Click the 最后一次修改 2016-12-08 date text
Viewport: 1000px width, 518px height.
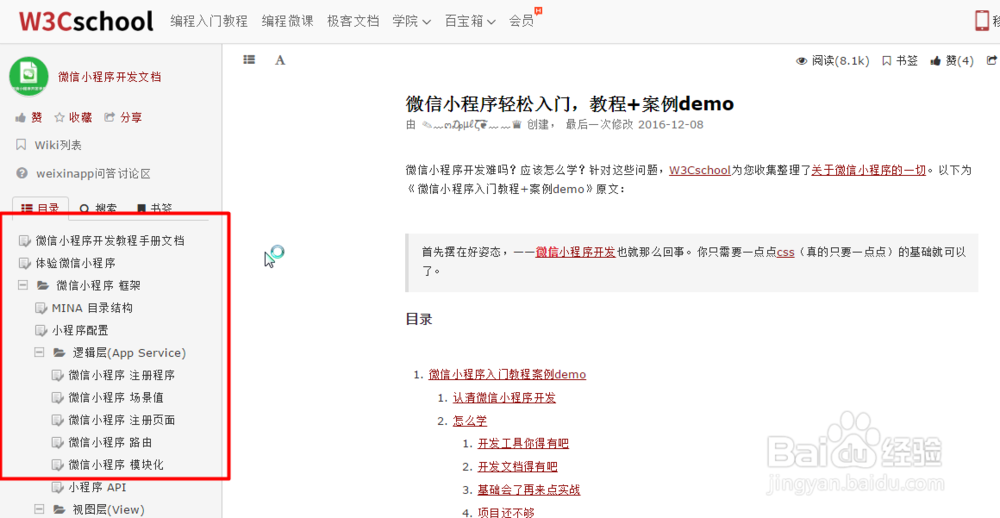click(635, 124)
